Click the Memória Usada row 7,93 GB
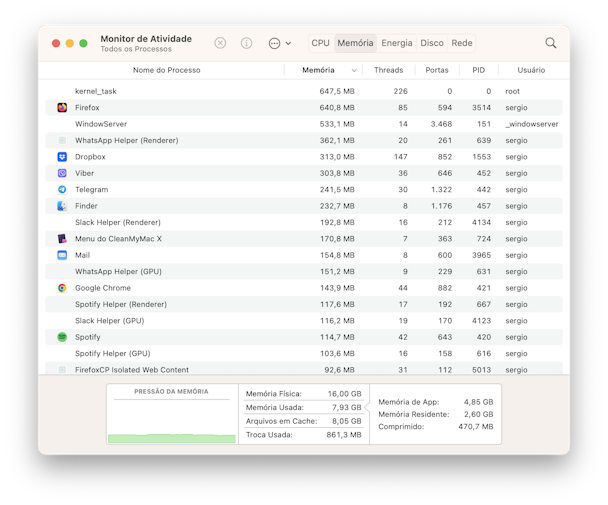This screenshot has width=608, height=505. tap(303, 407)
